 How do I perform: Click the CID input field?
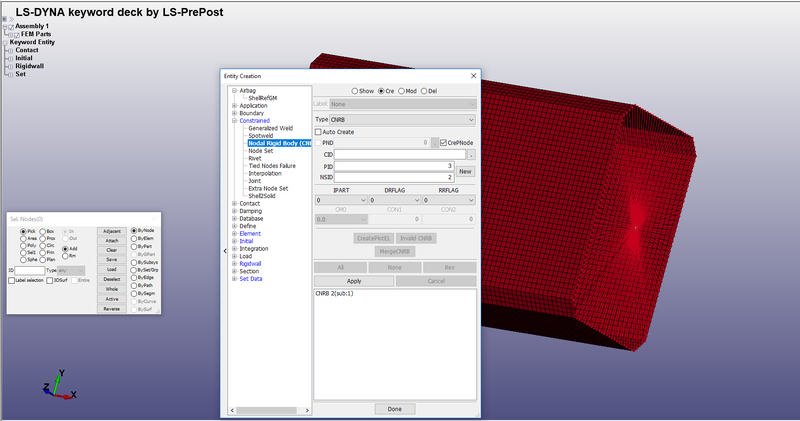pos(400,155)
